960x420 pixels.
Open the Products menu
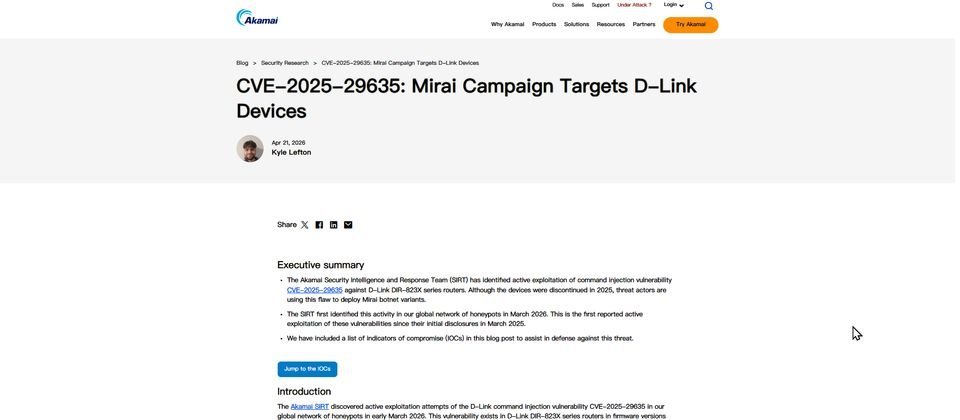pyautogui.click(x=544, y=24)
